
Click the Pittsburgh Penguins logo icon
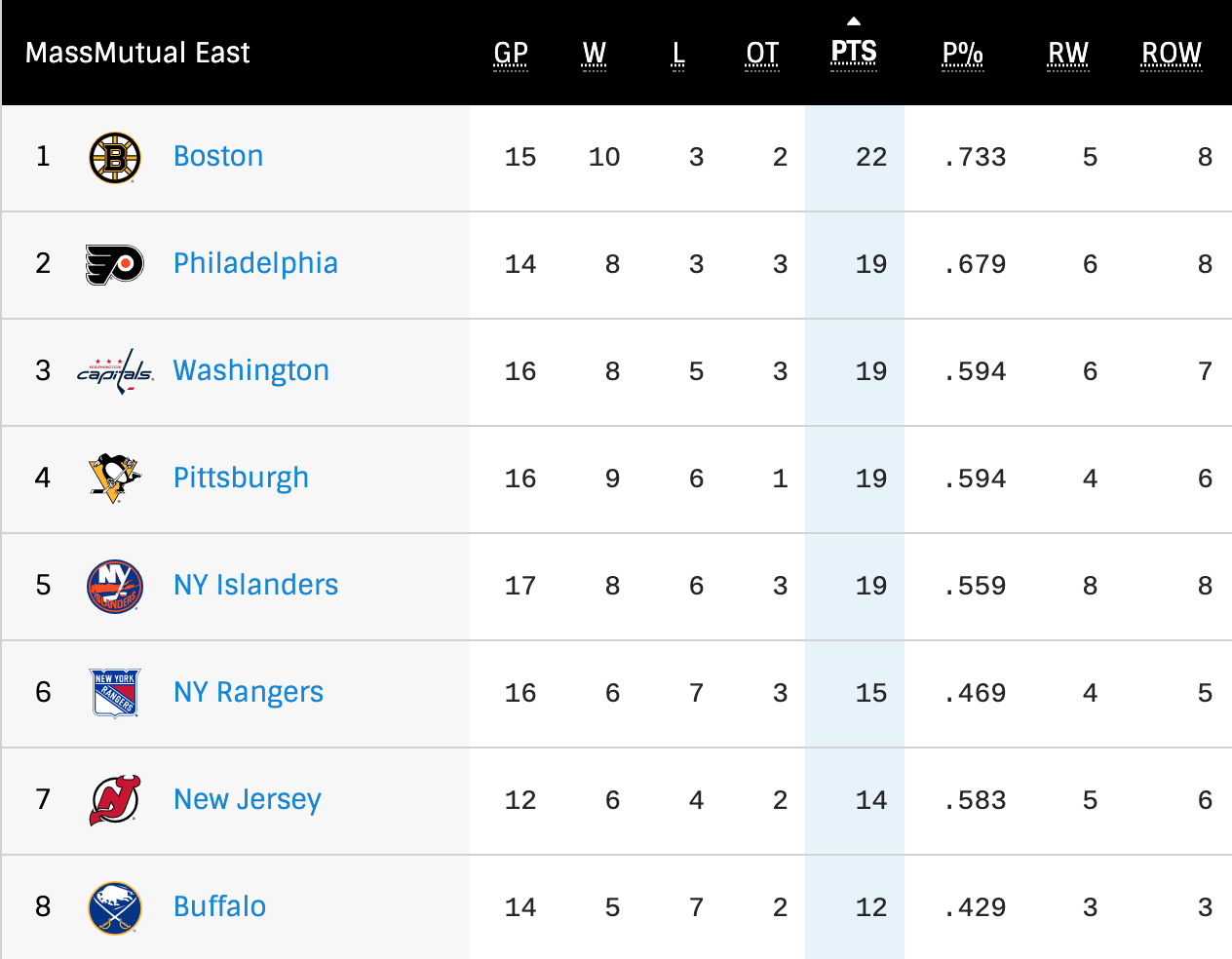tap(115, 479)
